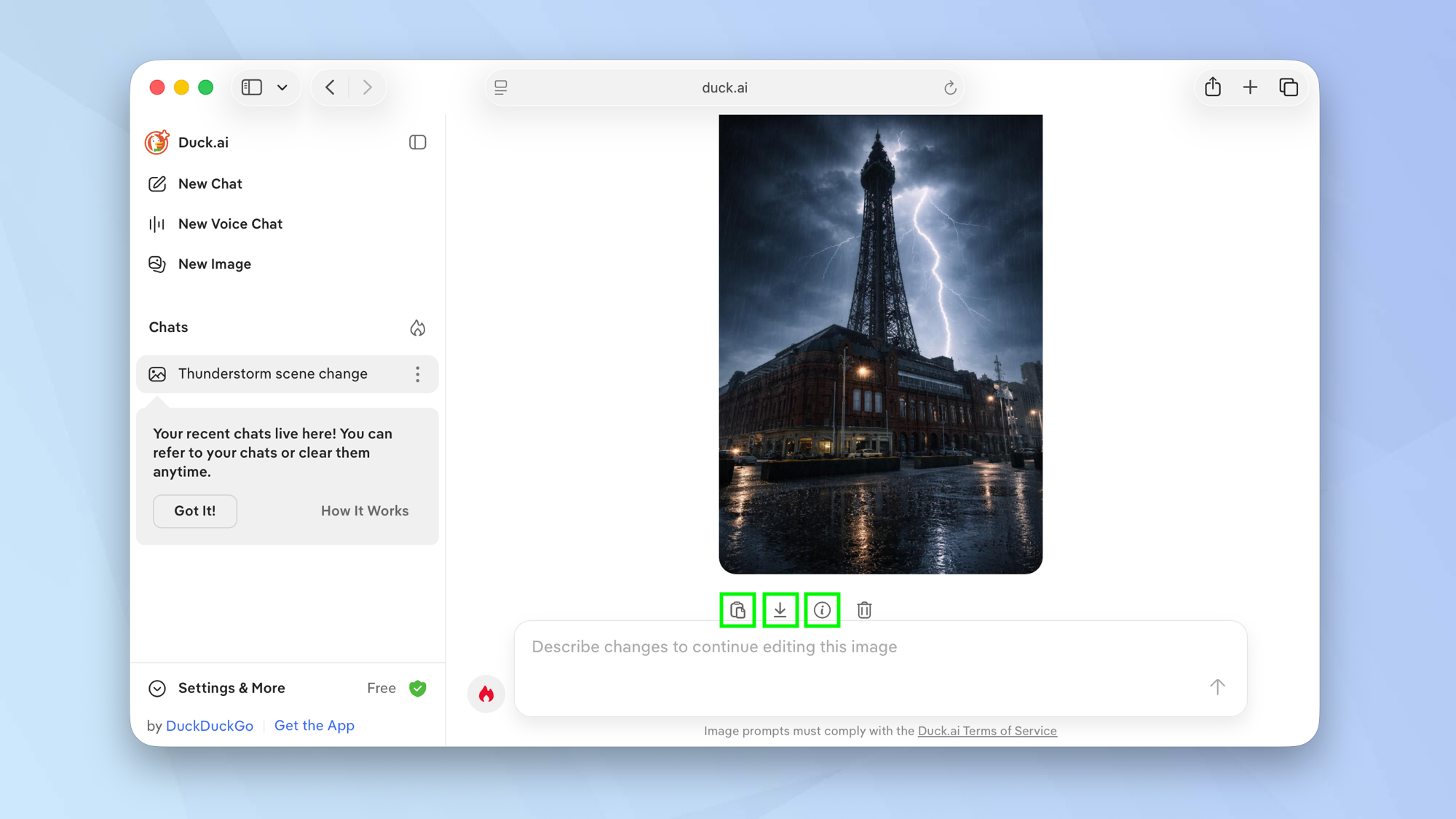Open the sidebar chevron dropdown
The width and height of the screenshot is (1456, 819).
[x=283, y=87]
